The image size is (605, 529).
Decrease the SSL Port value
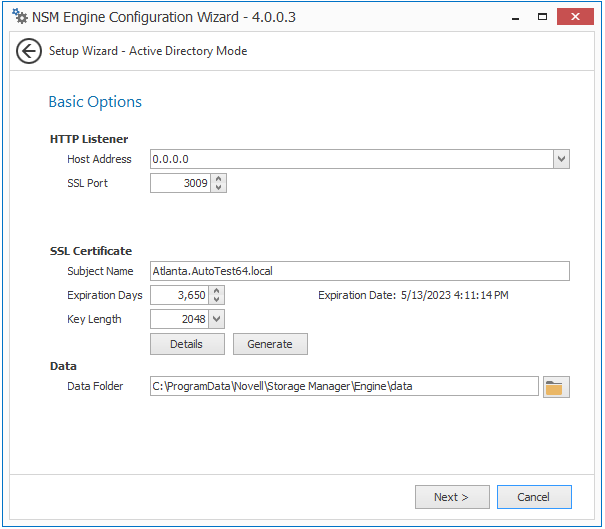pyautogui.click(x=219, y=188)
